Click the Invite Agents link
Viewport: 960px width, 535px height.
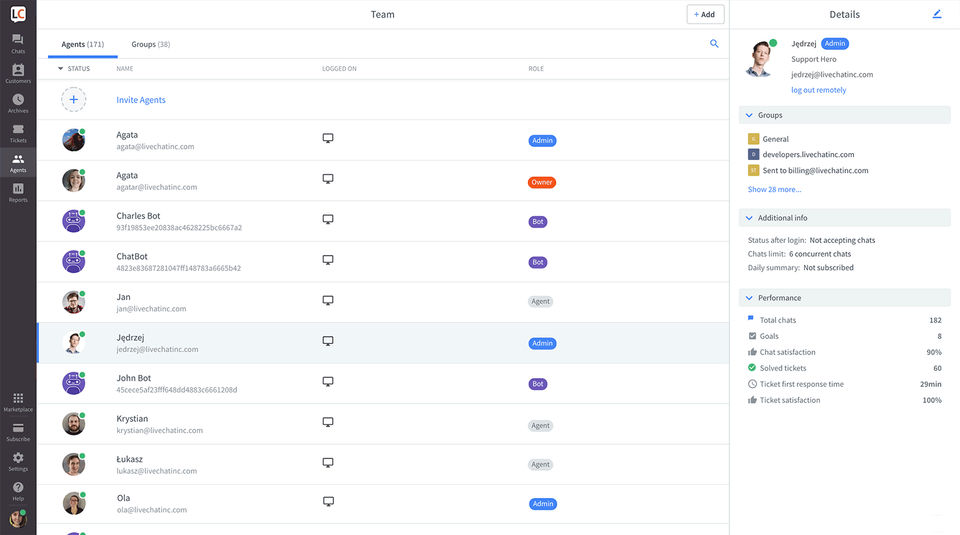pos(141,100)
